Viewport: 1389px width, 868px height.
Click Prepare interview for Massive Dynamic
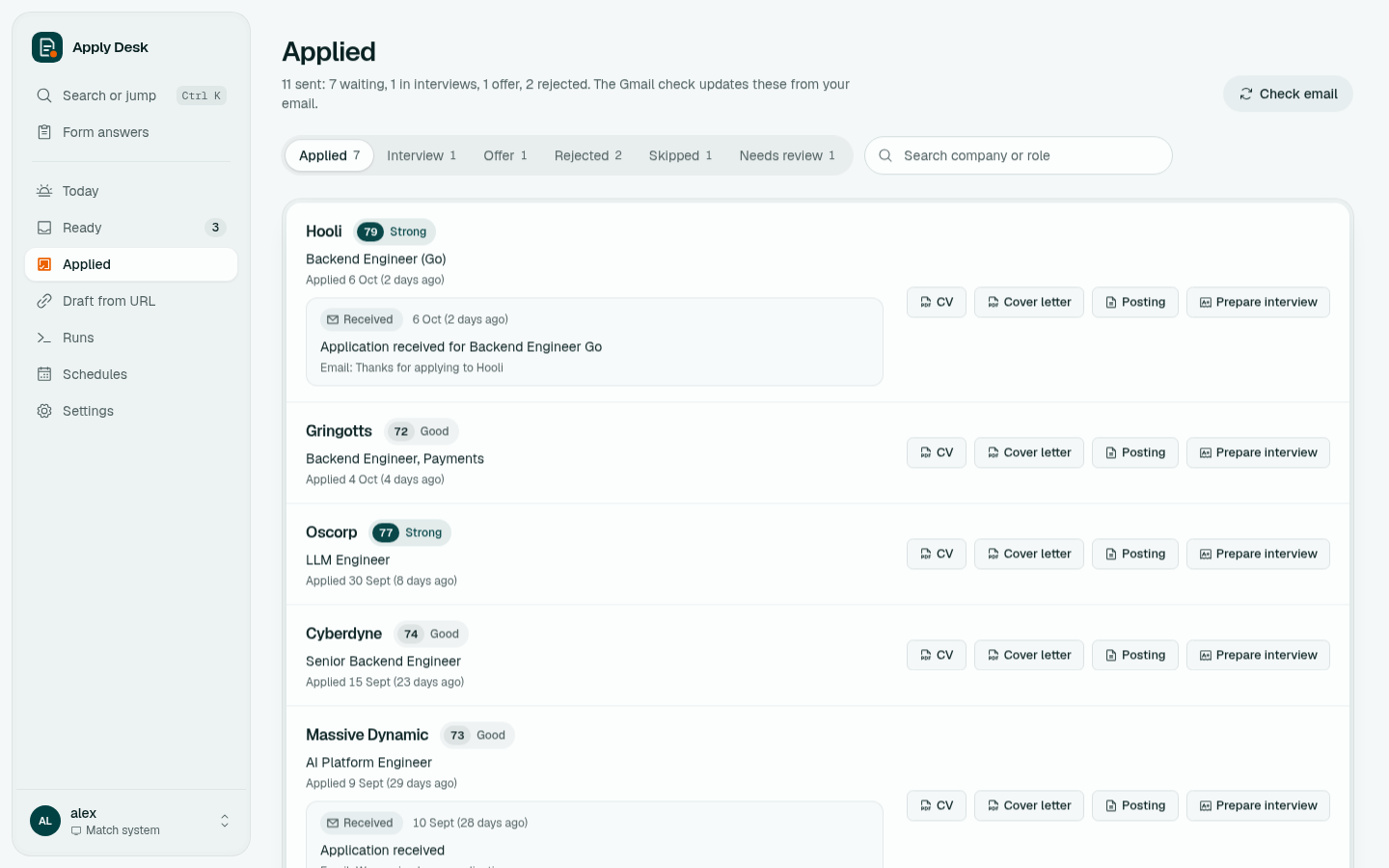pos(1258,805)
